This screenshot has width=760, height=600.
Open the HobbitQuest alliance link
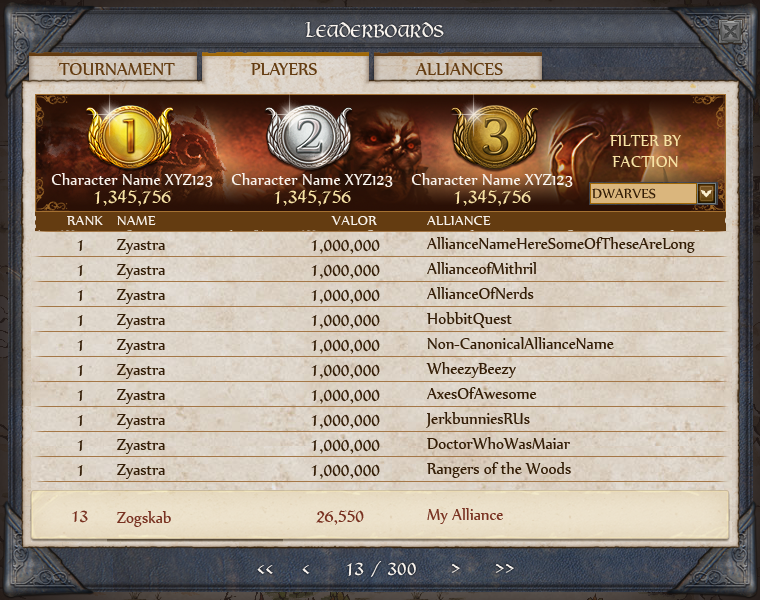click(x=469, y=319)
